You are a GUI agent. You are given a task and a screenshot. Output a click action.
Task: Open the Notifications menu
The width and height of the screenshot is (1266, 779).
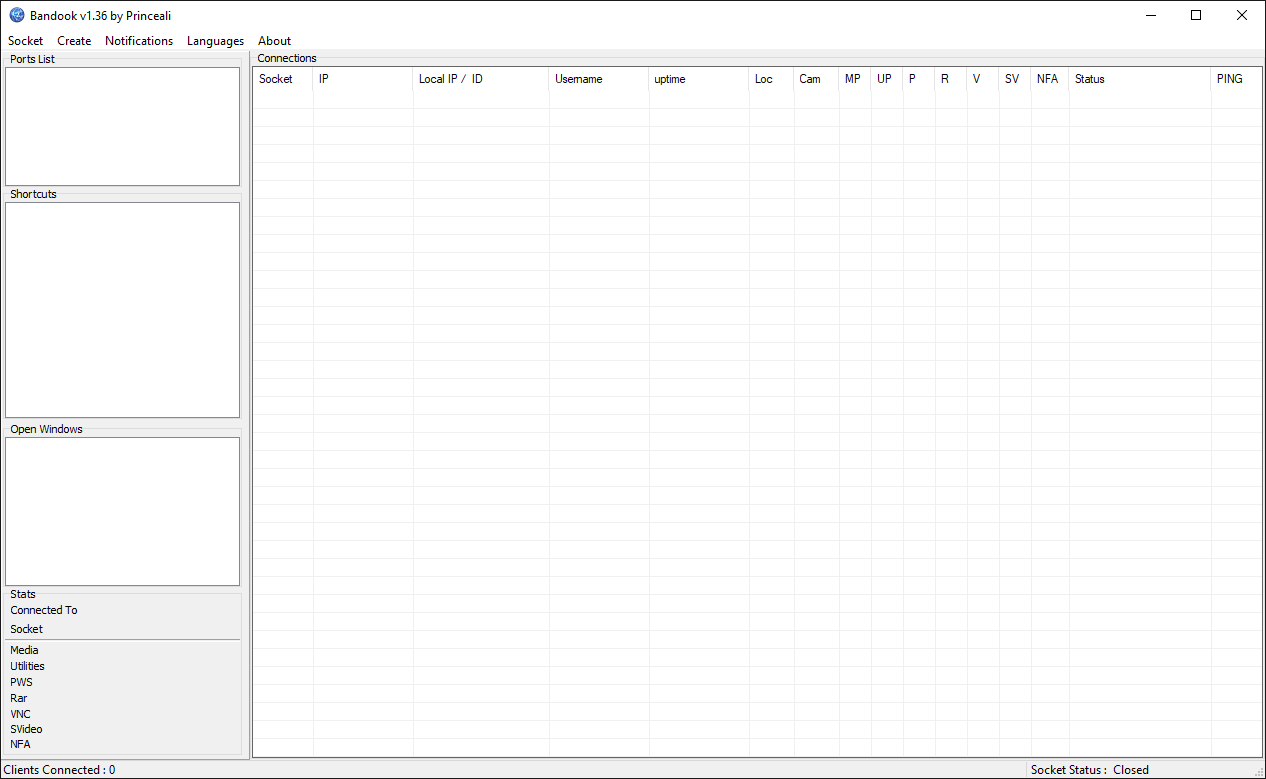pos(139,41)
